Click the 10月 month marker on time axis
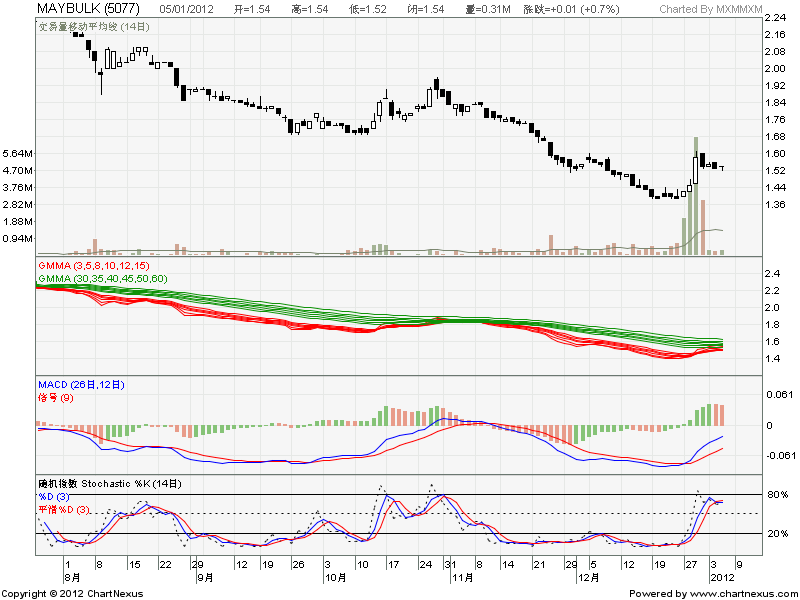Viewport: 800px width, 600px height. point(335,578)
